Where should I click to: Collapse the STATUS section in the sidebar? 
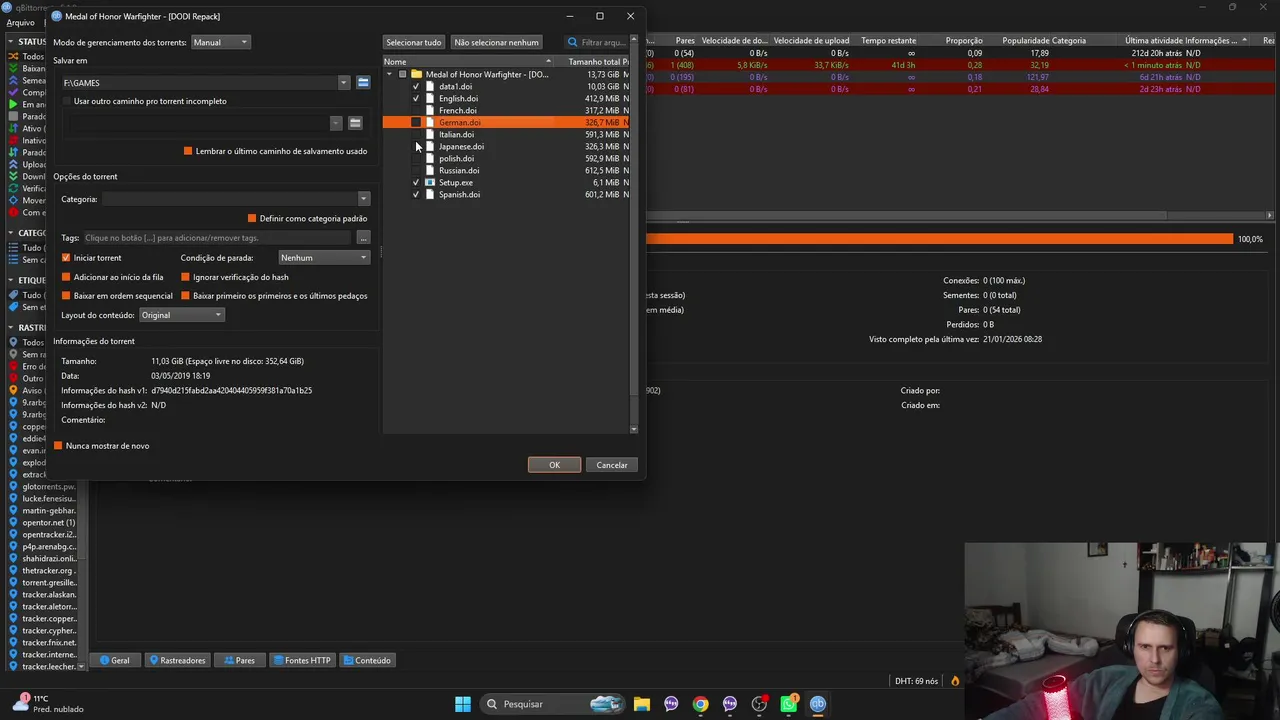click(x=11, y=42)
